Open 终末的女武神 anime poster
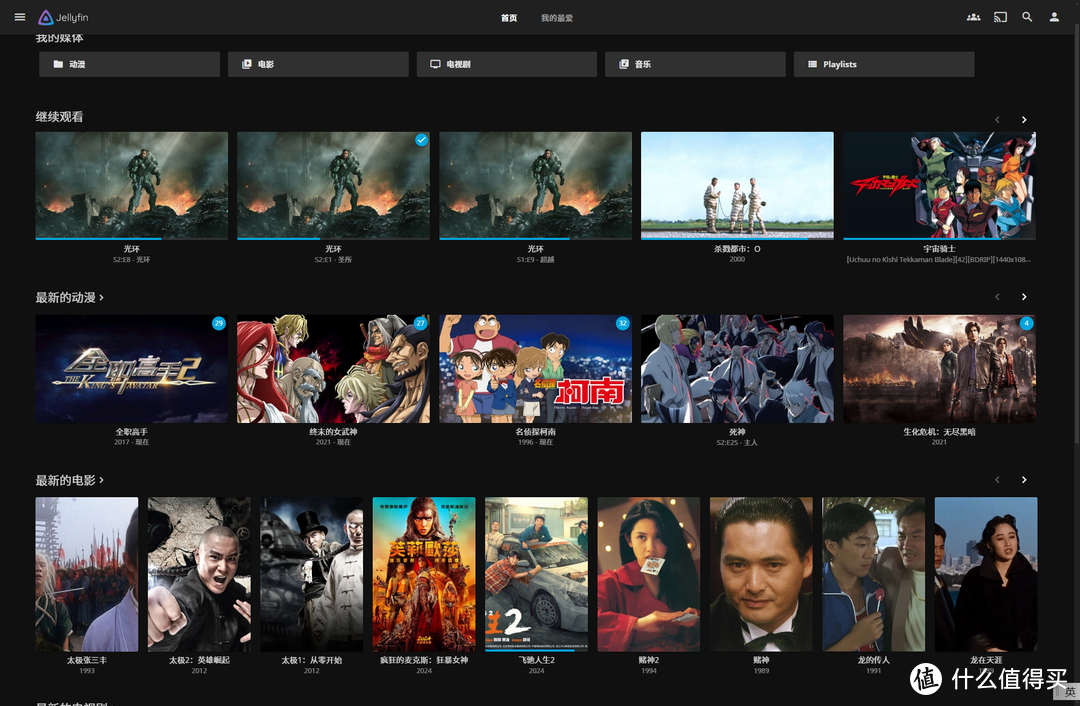 pyautogui.click(x=333, y=368)
